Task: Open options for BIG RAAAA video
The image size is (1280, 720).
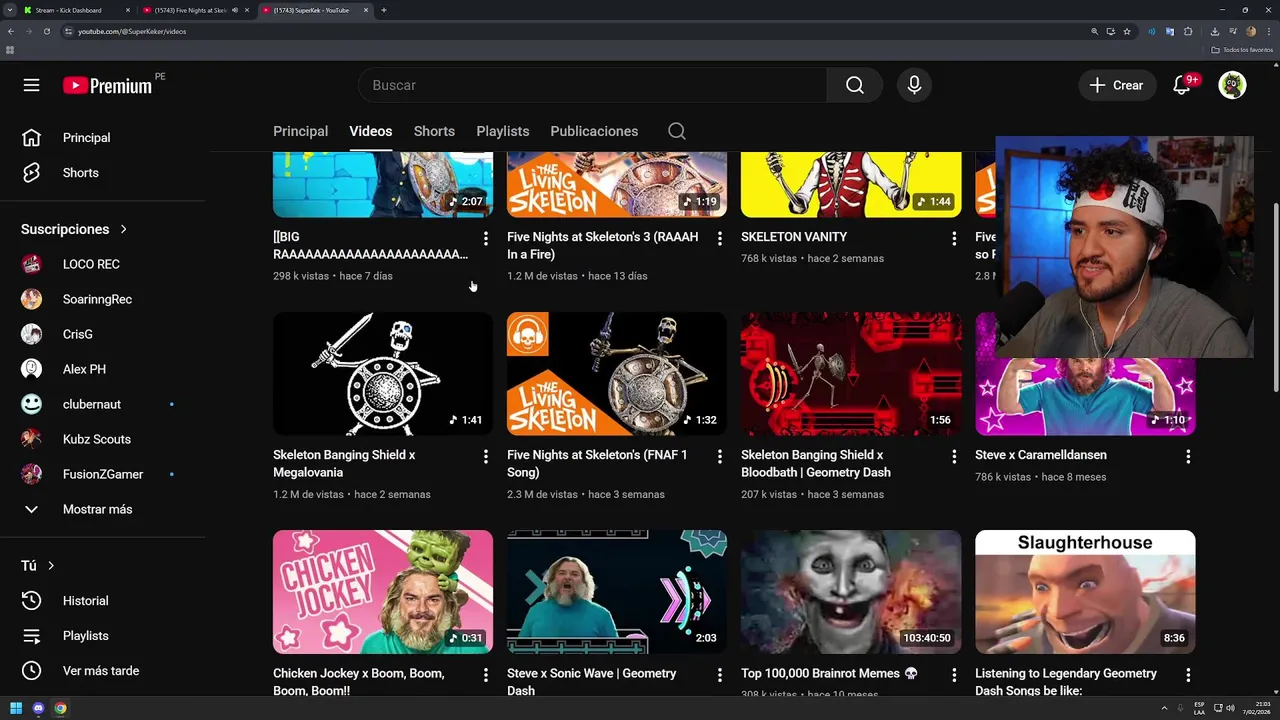Action: pos(486,238)
